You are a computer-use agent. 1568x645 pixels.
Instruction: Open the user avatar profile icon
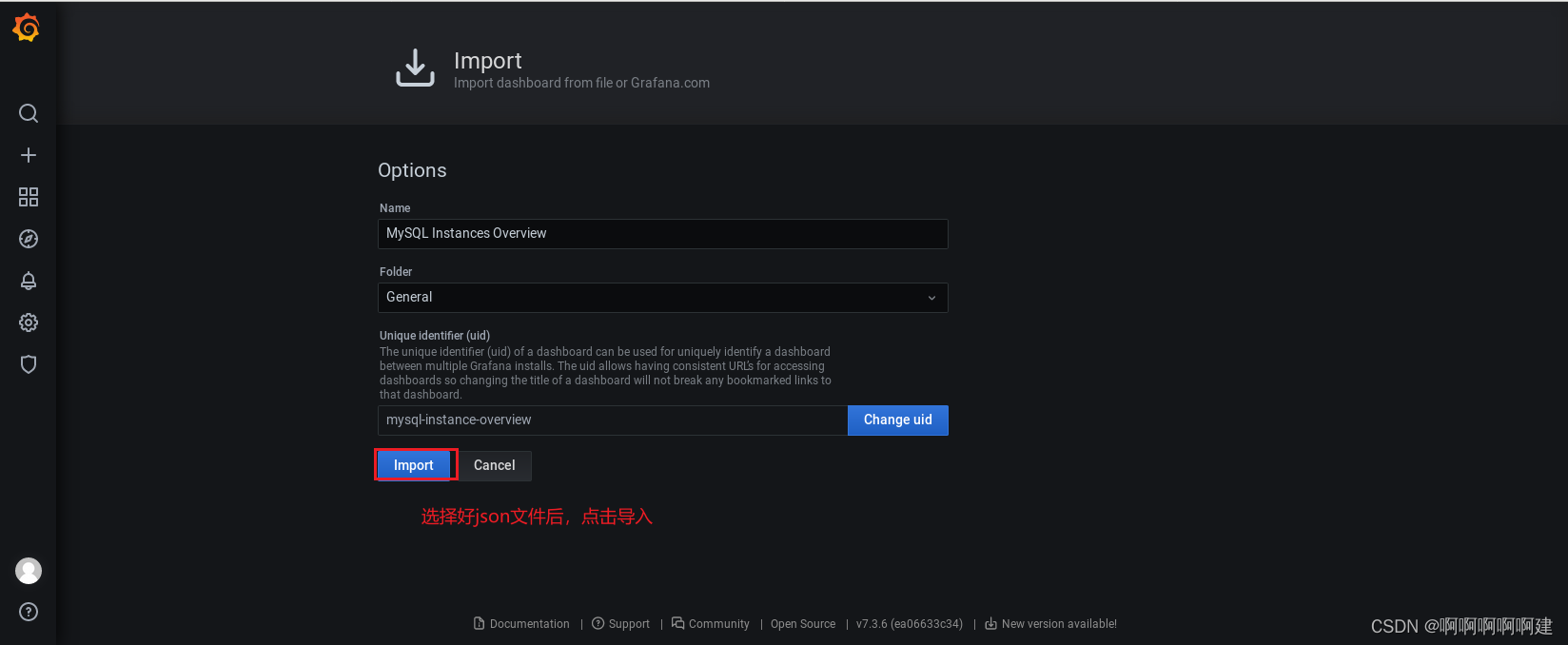(x=29, y=571)
